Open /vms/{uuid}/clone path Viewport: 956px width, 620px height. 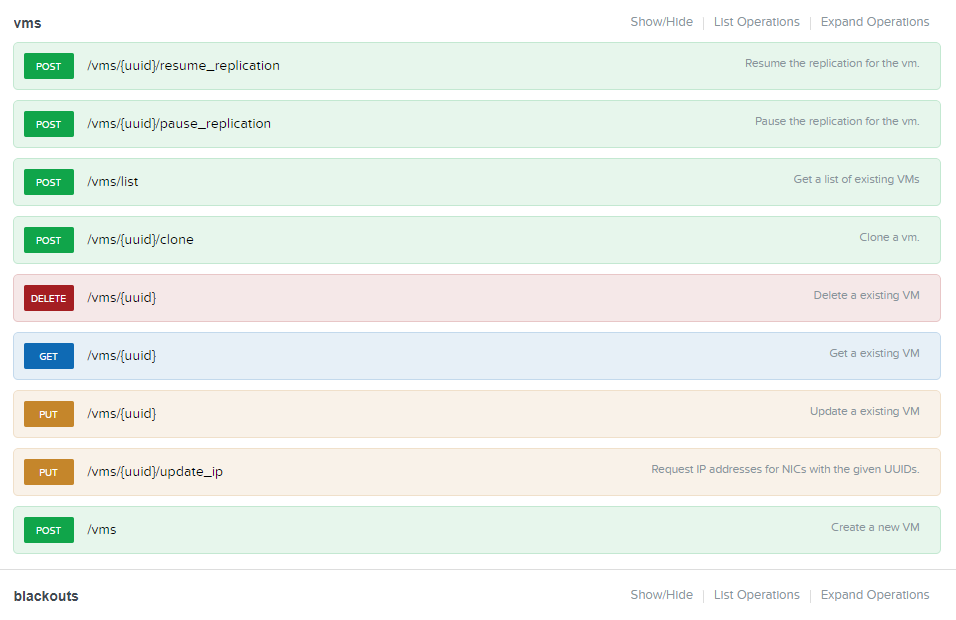140,240
